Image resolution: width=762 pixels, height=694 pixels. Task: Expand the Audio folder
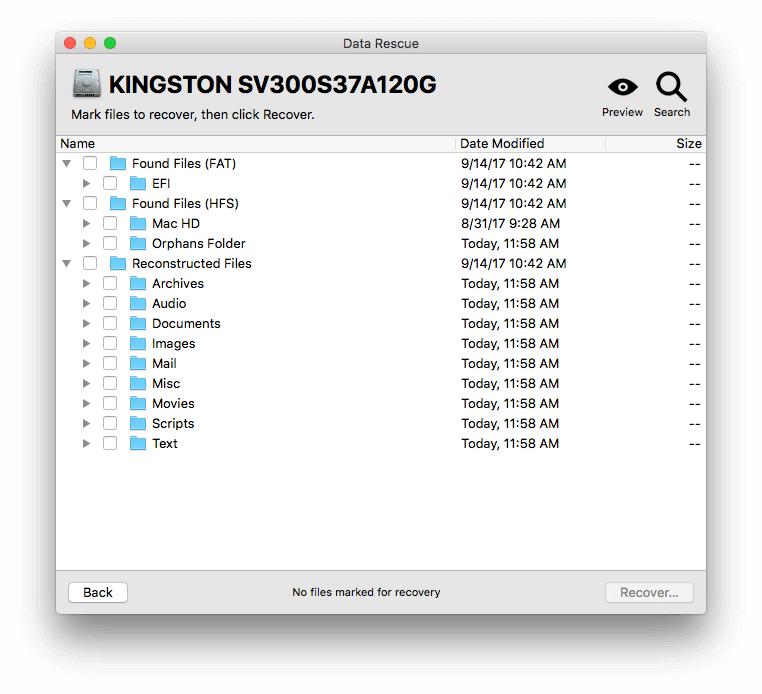pyautogui.click(x=87, y=303)
